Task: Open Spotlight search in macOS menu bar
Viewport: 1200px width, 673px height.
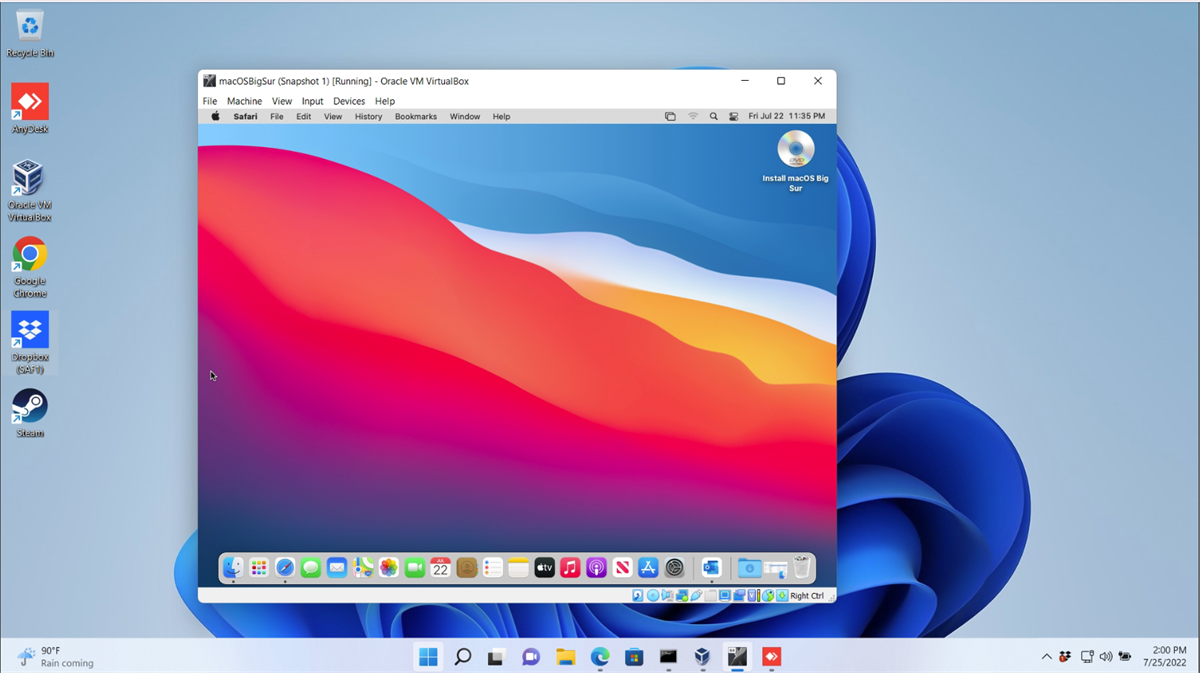Action: [x=713, y=117]
